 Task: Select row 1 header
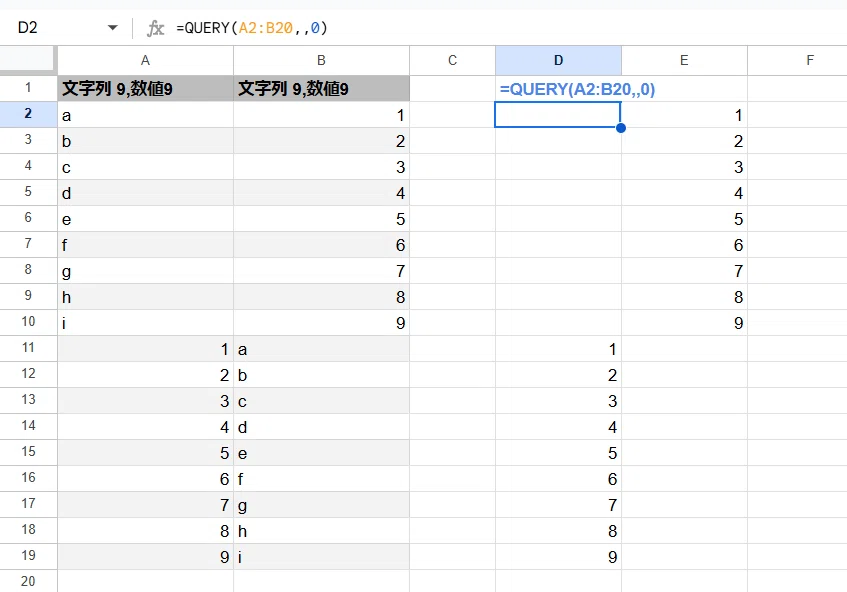tap(28, 88)
